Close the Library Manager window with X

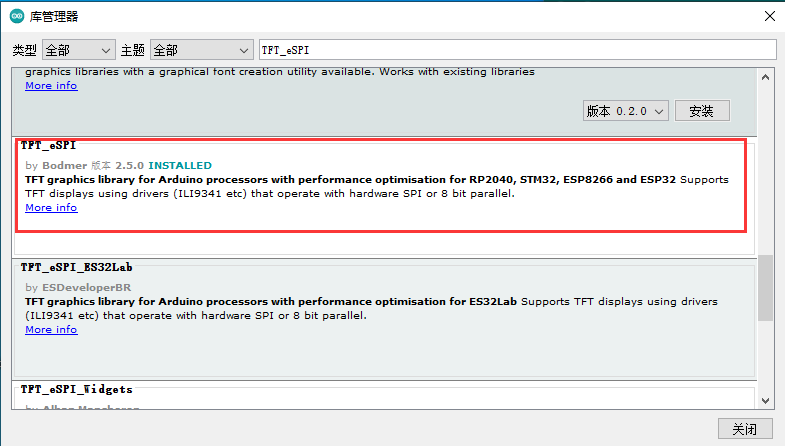coord(769,16)
